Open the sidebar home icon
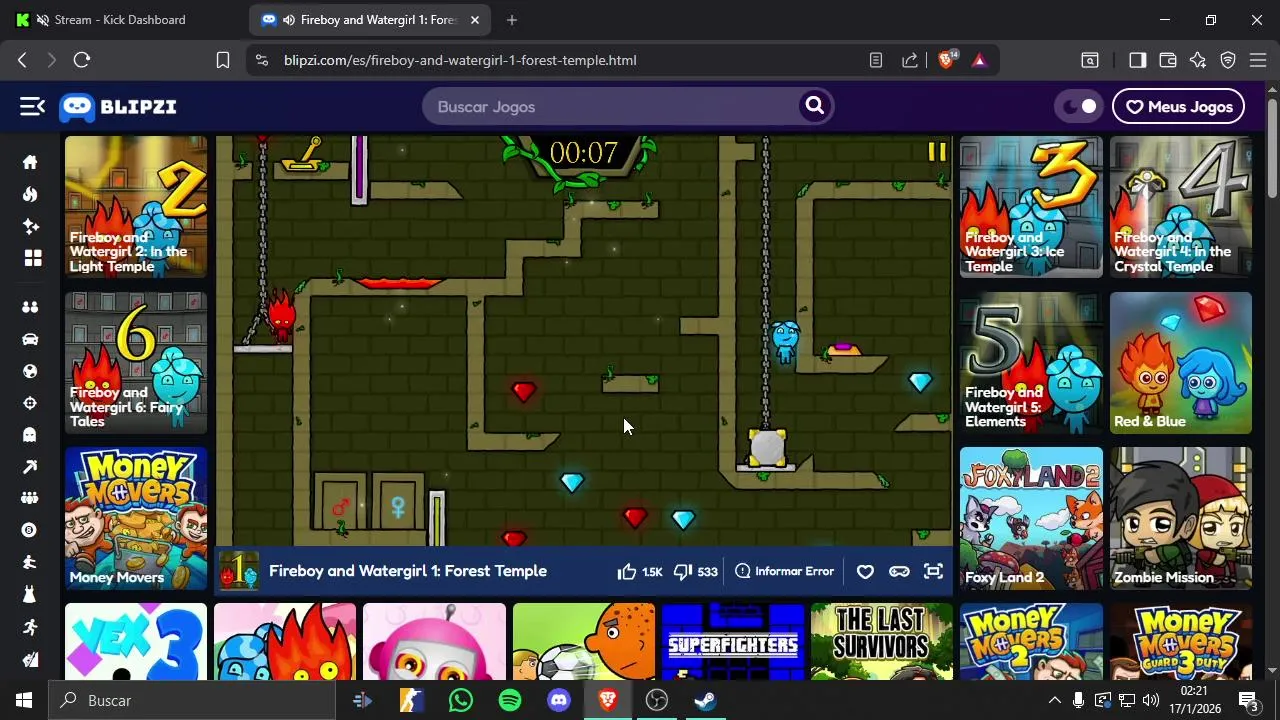The width and height of the screenshot is (1280, 720). [x=30, y=162]
